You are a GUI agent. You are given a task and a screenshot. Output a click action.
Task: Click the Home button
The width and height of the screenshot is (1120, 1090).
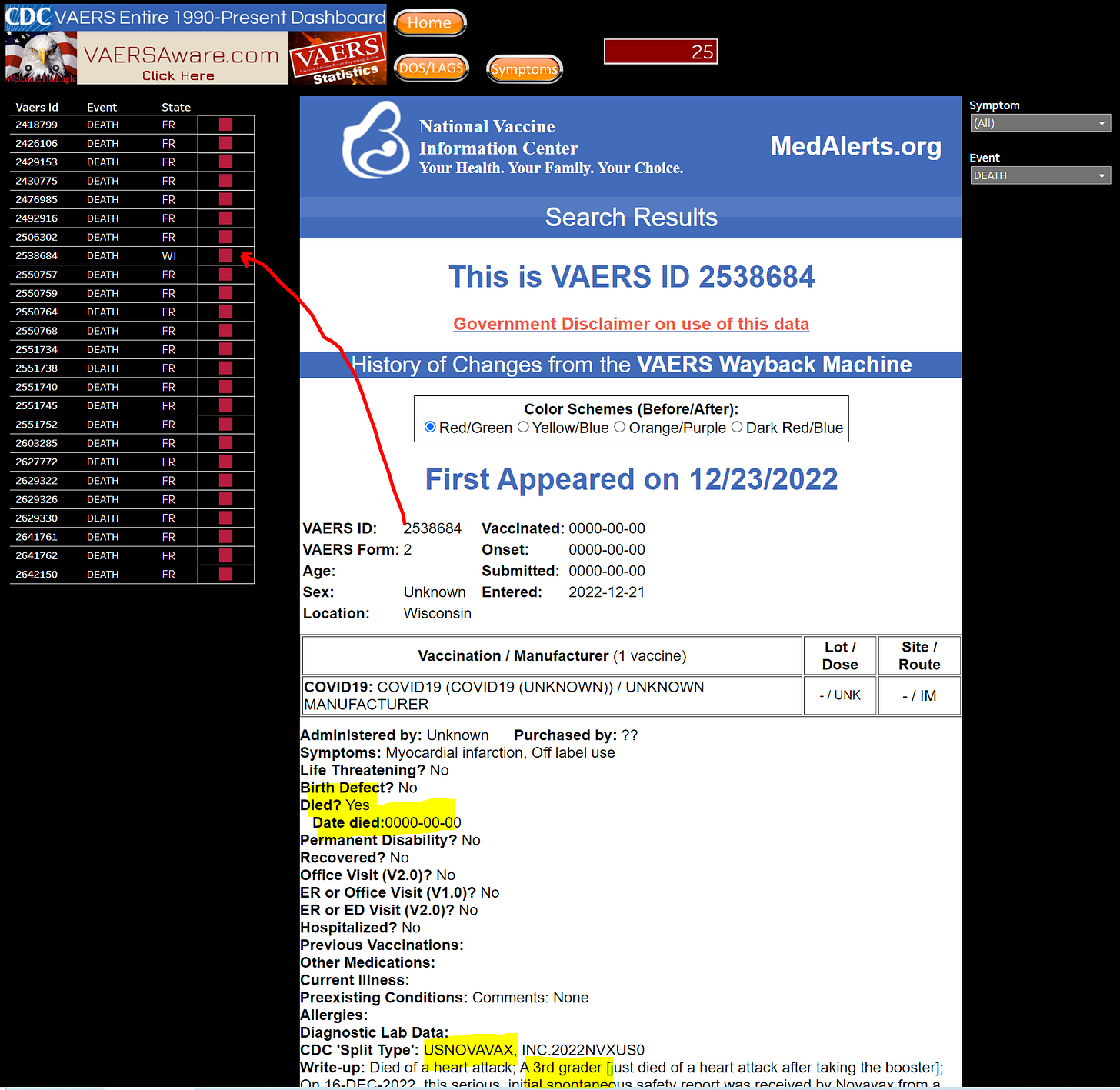click(429, 23)
